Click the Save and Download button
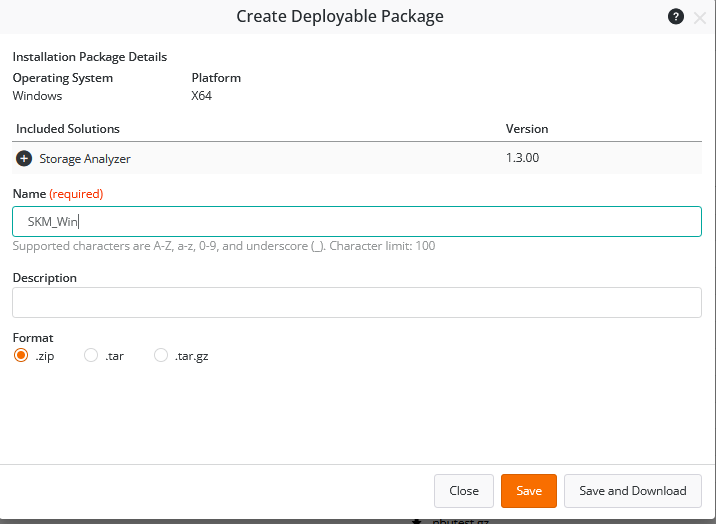This screenshot has width=716, height=524. 633,490
